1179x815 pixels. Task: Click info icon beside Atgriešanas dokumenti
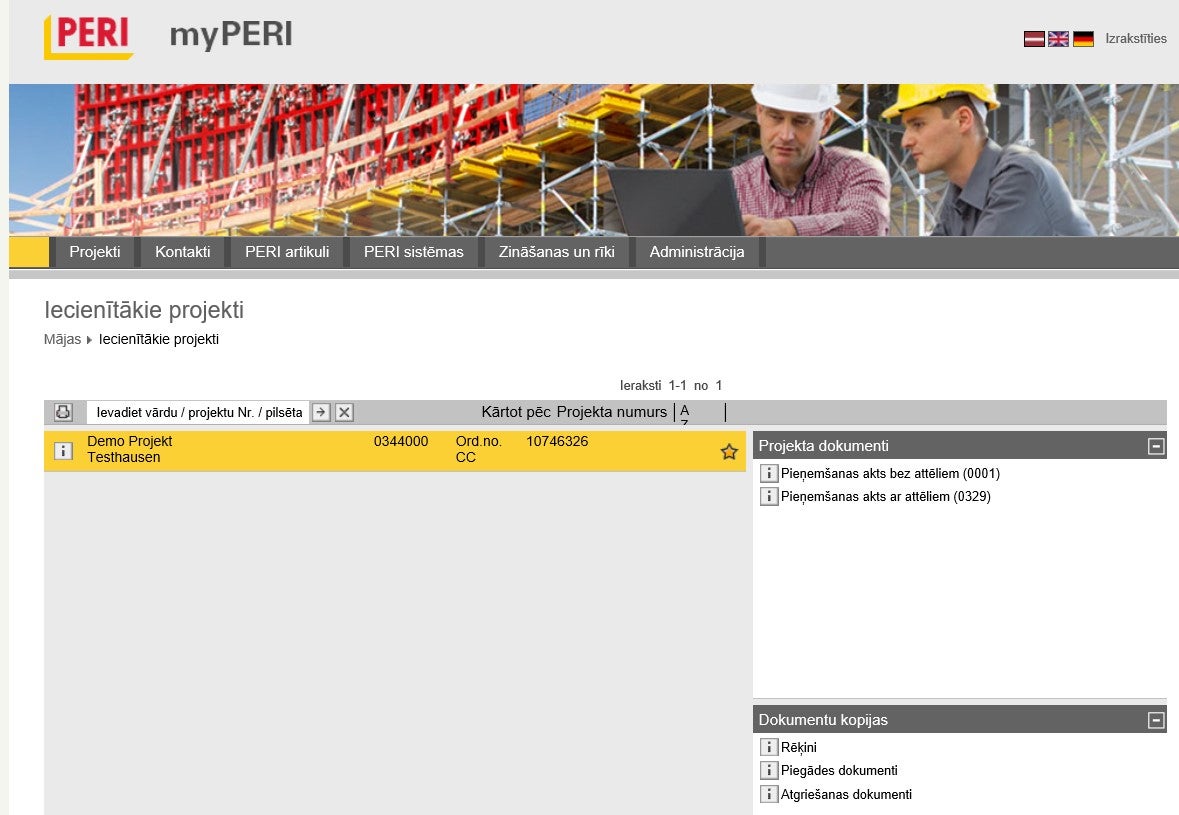pyautogui.click(x=769, y=795)
